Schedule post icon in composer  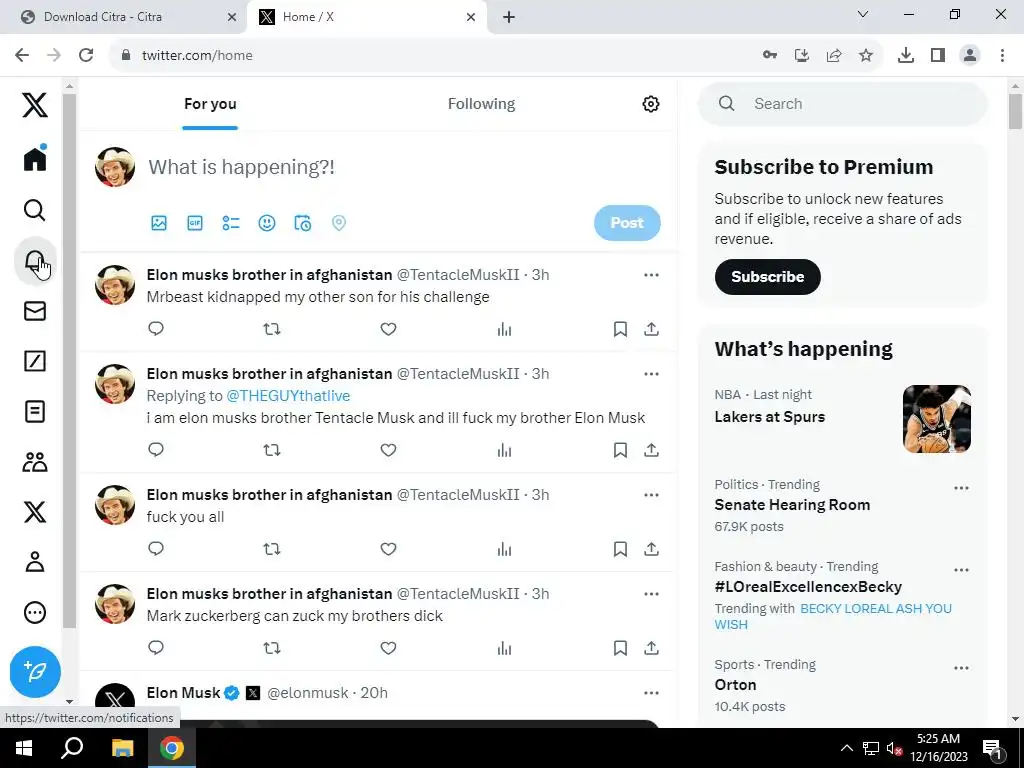[302, 223]
